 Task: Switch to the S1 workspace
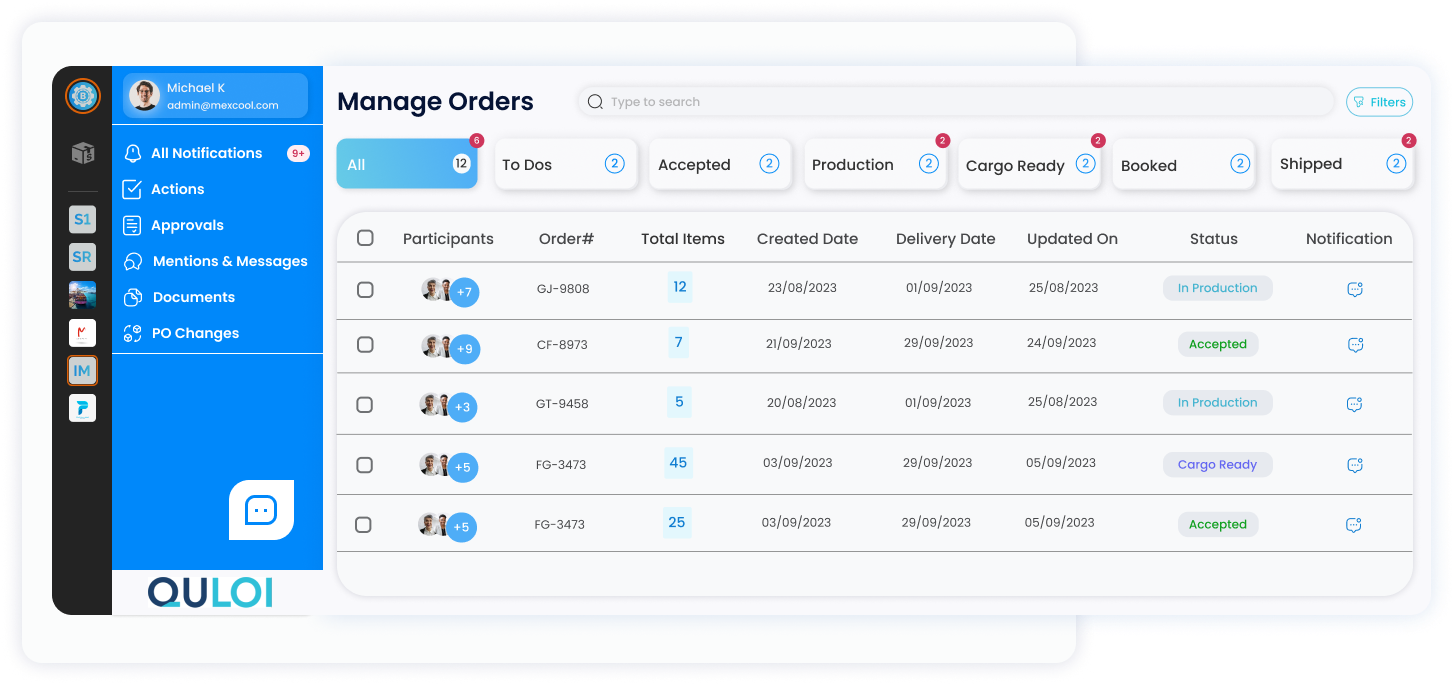[83, 219]
